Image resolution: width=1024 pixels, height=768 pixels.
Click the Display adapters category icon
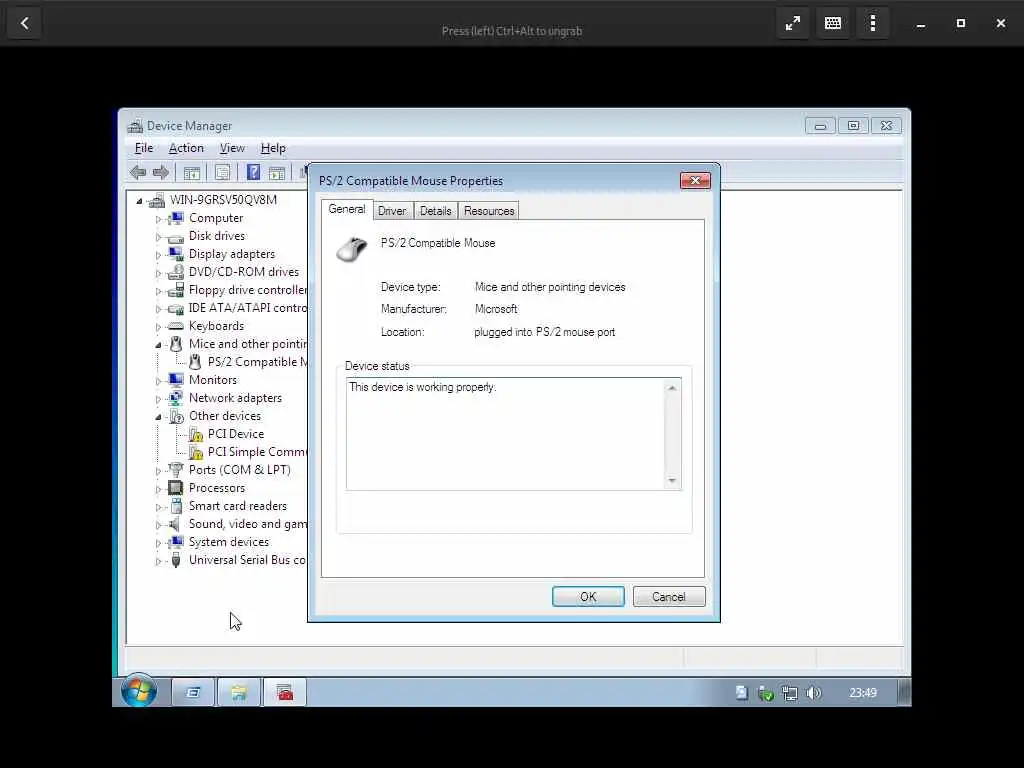176,254
